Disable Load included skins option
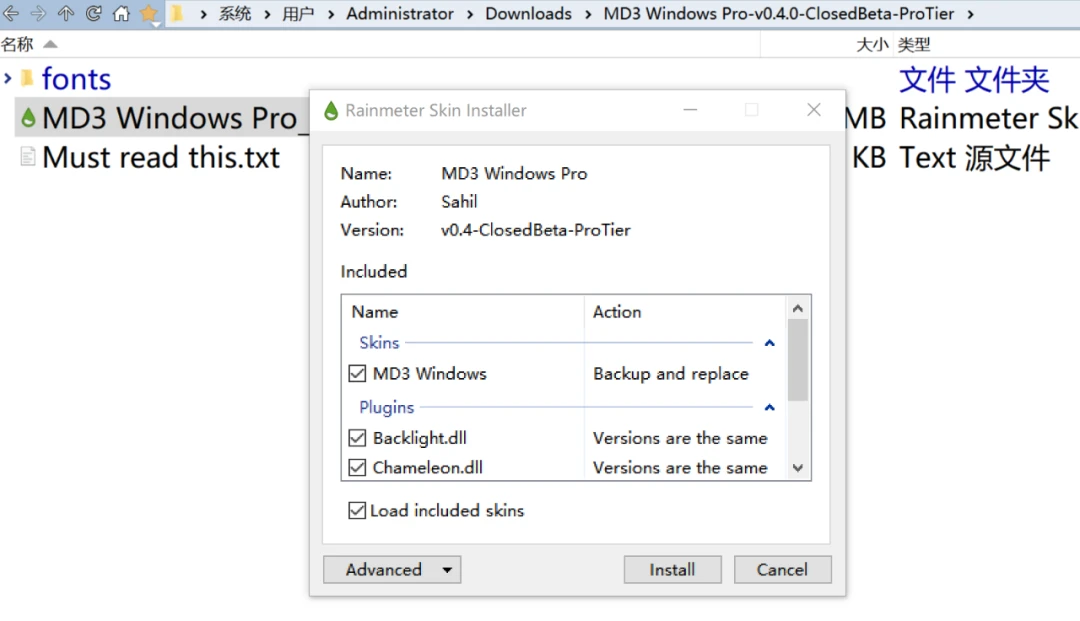 pos(356,511)
